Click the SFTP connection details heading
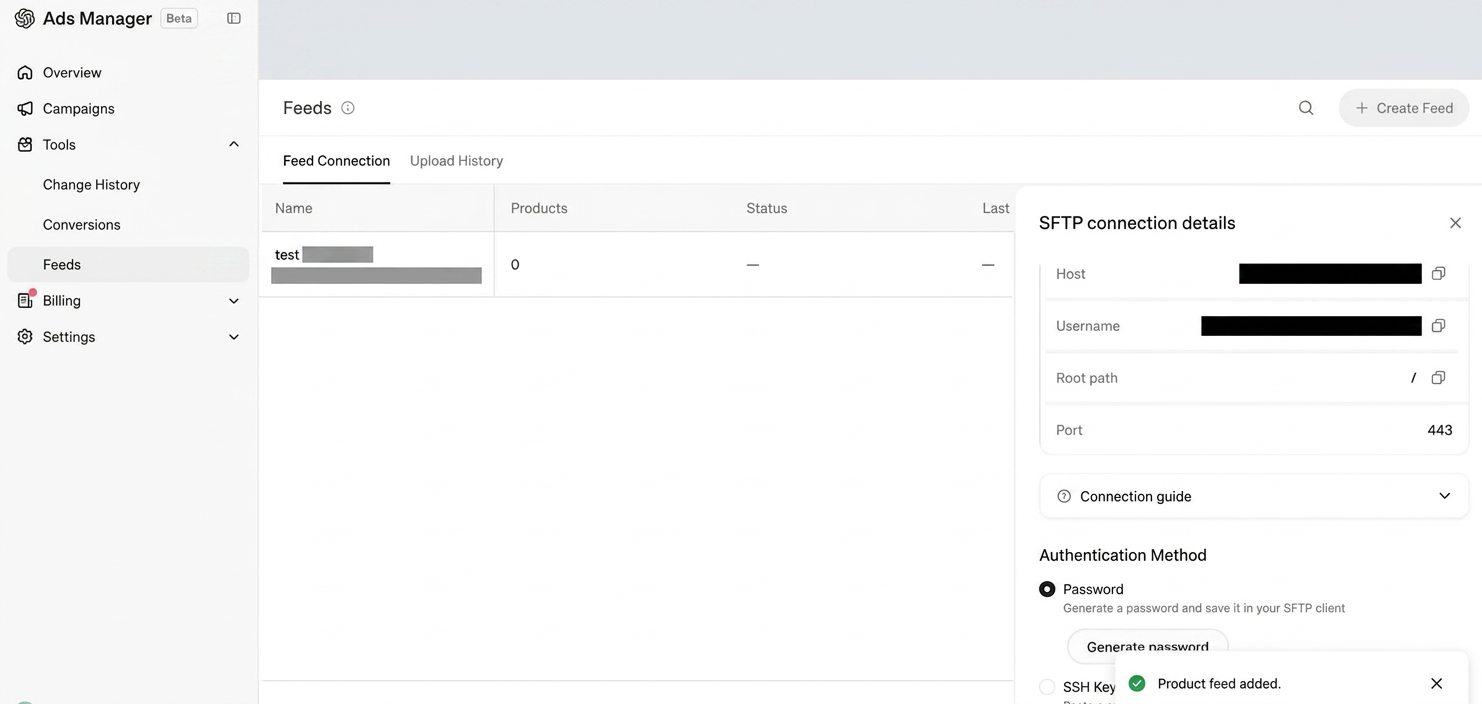1482x704 pixels. tap(1137, 223)
